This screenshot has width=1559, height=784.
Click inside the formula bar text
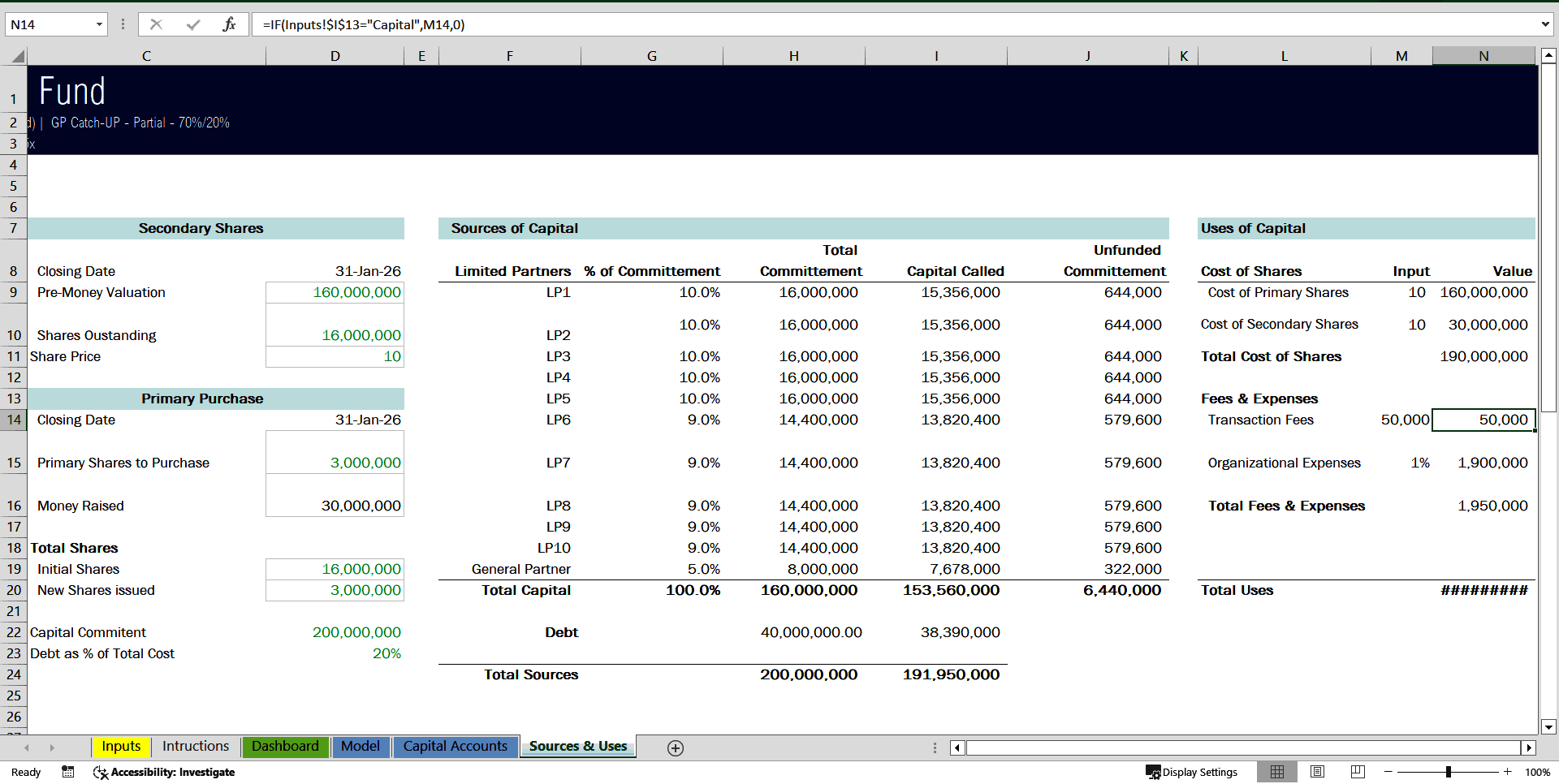[x=364, y=24]
